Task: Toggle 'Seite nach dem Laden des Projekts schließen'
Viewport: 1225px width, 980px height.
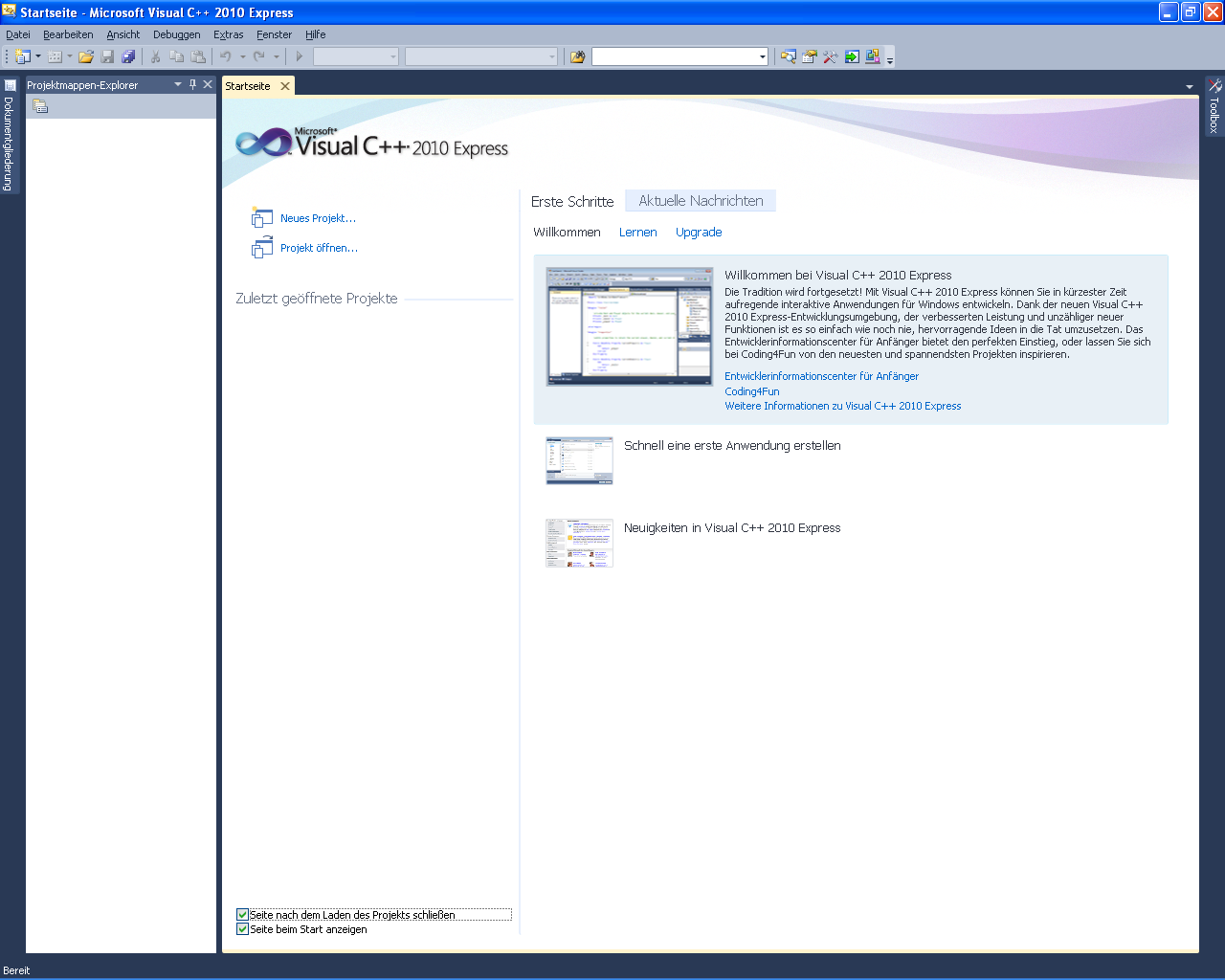Action: [243, 915]
